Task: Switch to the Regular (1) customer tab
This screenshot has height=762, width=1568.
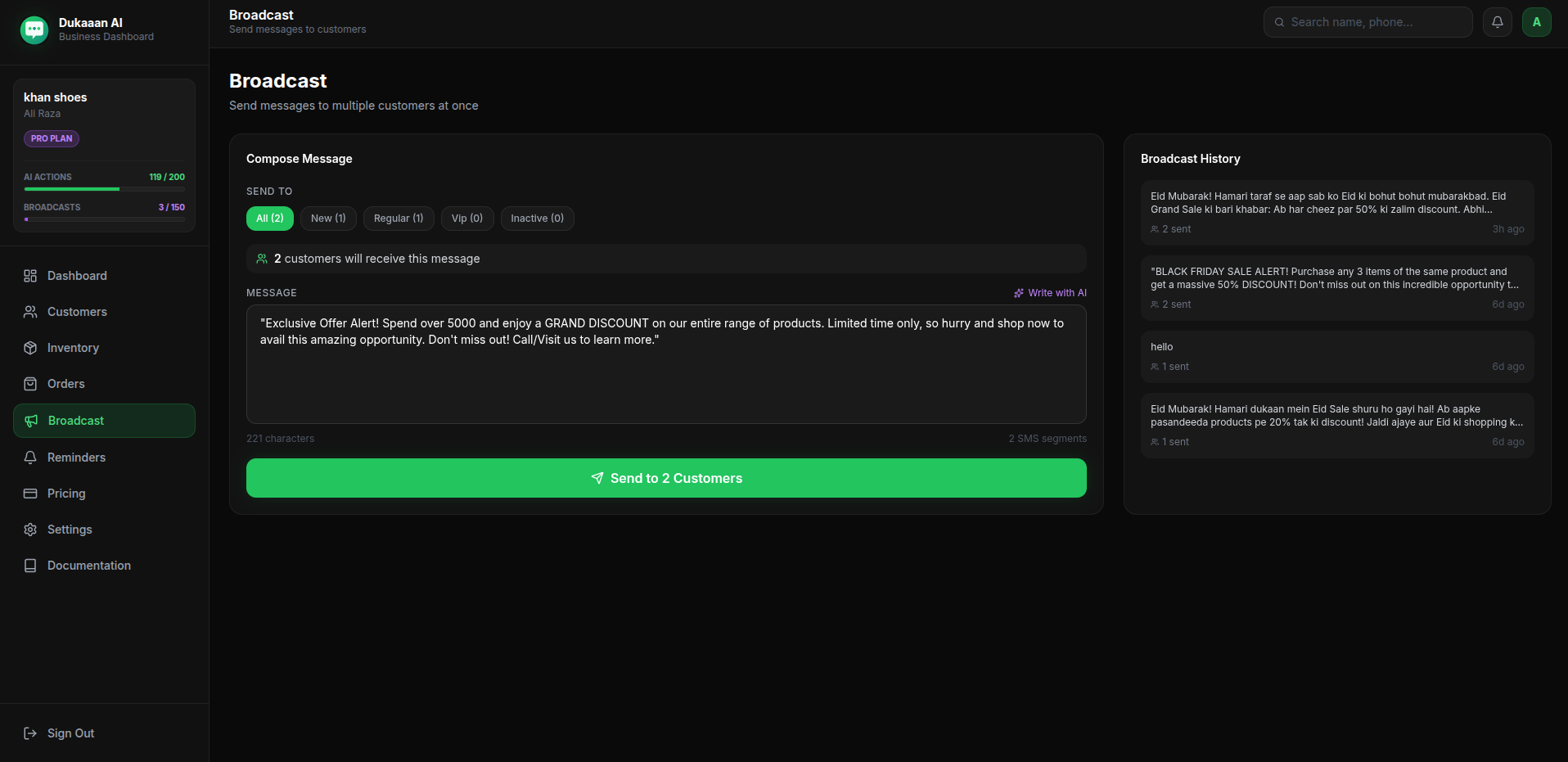Action: [x=398, y=219]
